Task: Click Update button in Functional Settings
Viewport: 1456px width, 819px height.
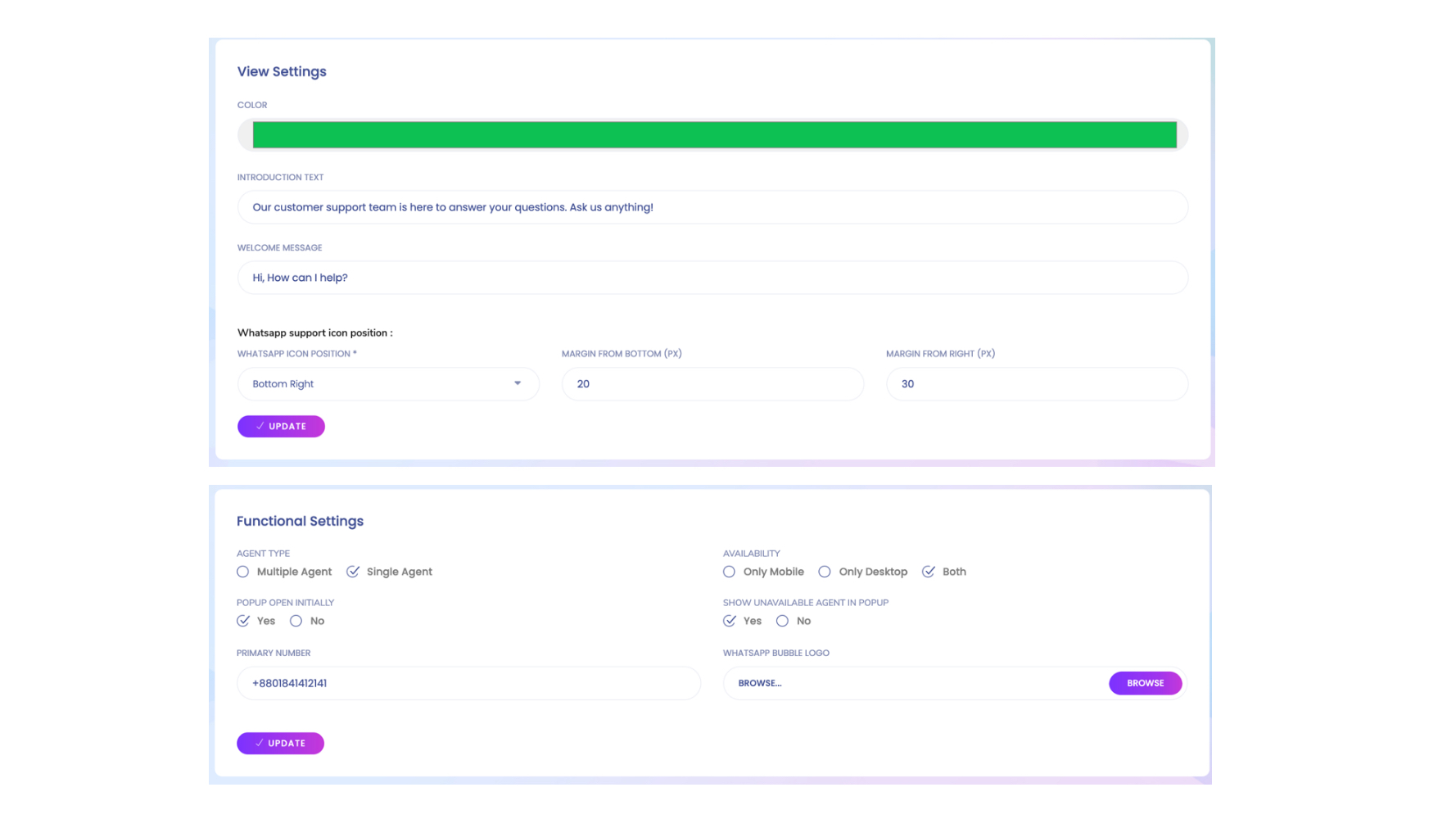Action: (280, 744)
